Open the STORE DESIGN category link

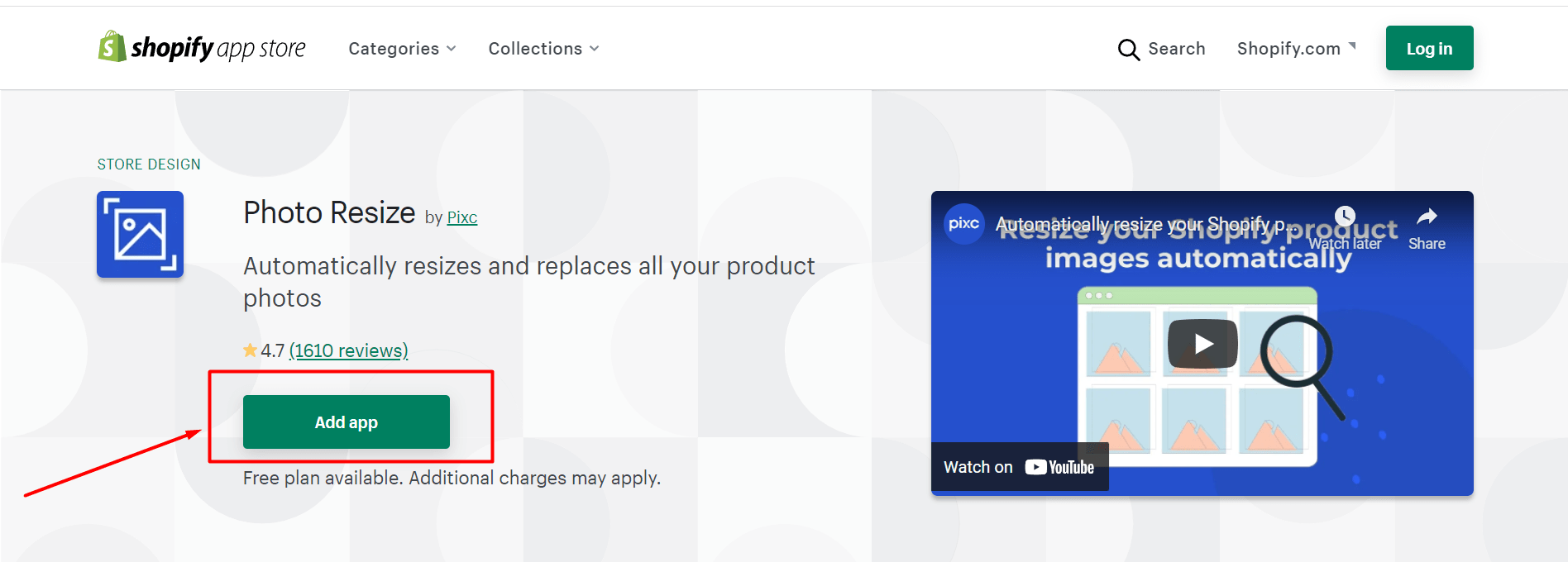coord(149,164)
